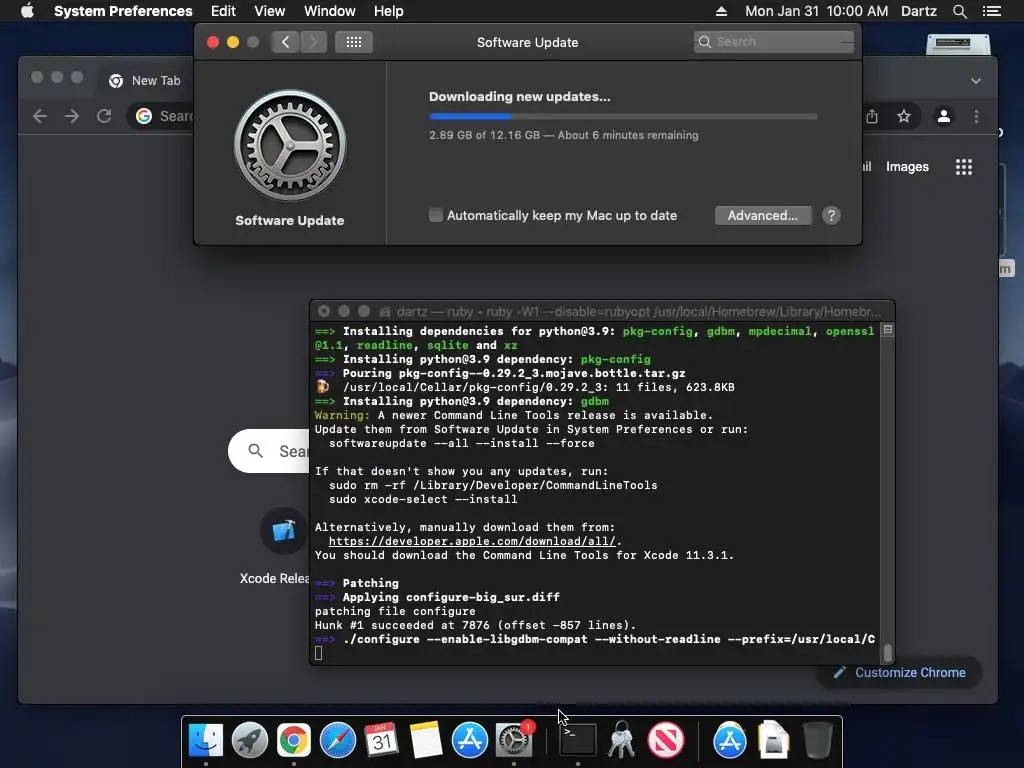Open Finder from the Dock
Screen dimensions: 1024x768
pos(206,740)
